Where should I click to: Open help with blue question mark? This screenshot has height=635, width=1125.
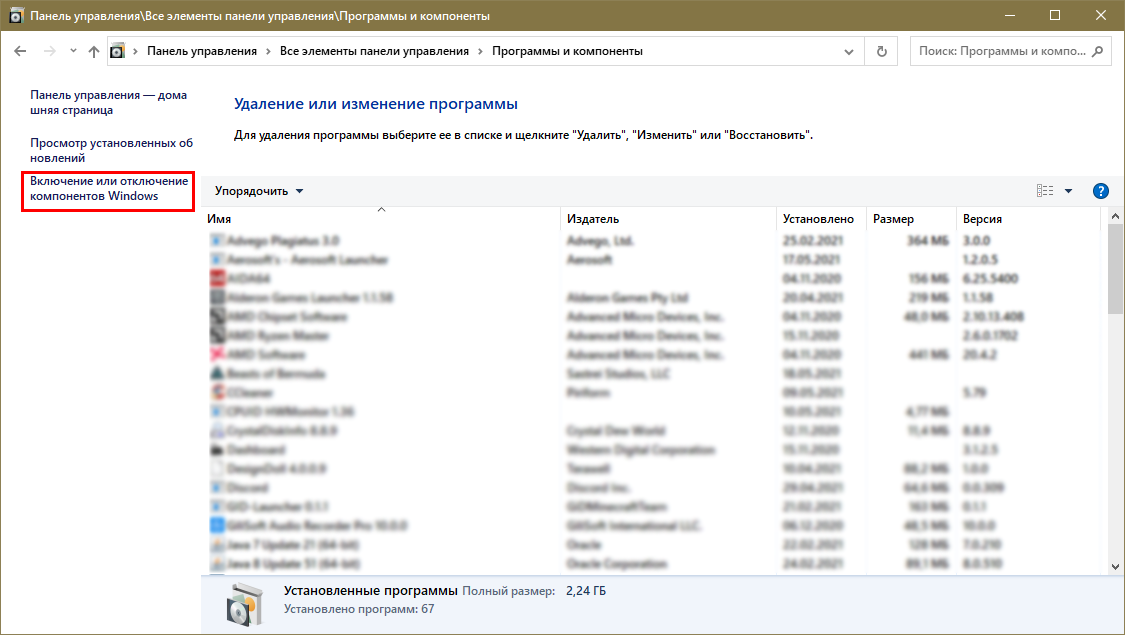(1101, 191)
